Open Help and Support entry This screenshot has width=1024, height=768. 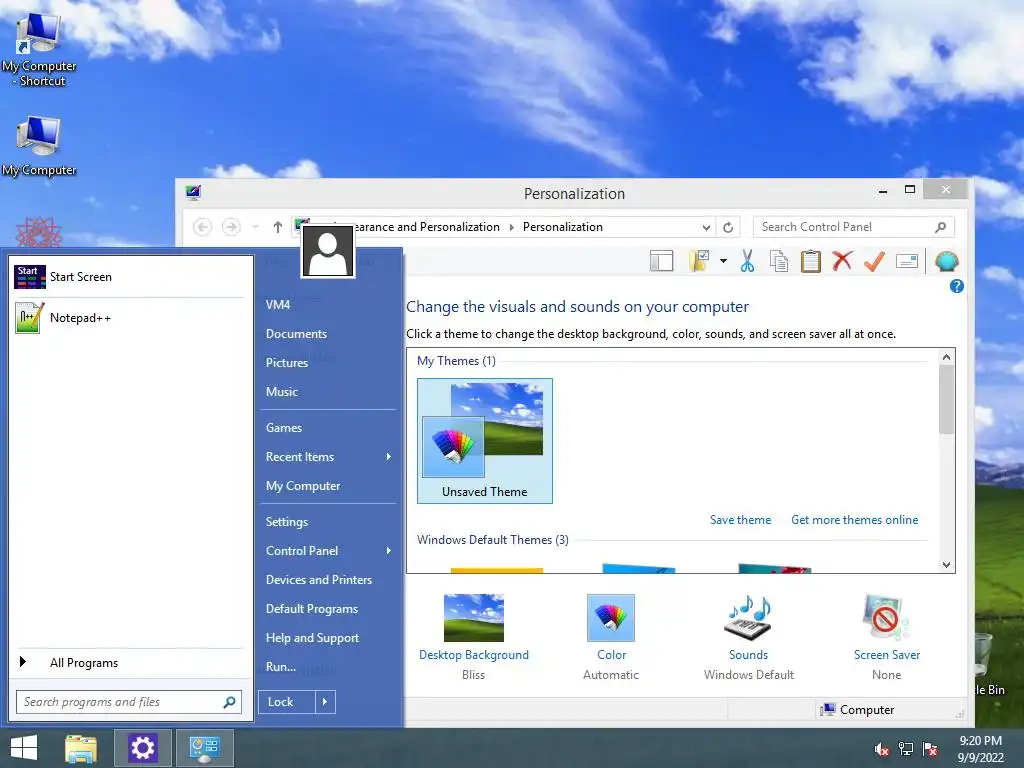[312, 638]
